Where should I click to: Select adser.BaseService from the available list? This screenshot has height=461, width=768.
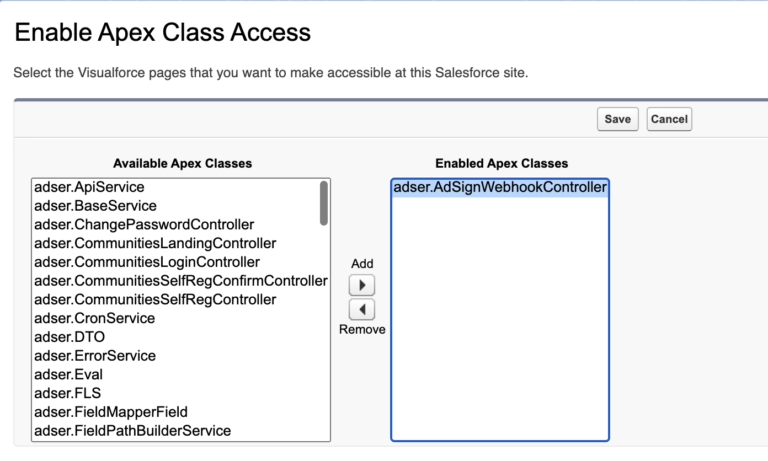[95, 206]
